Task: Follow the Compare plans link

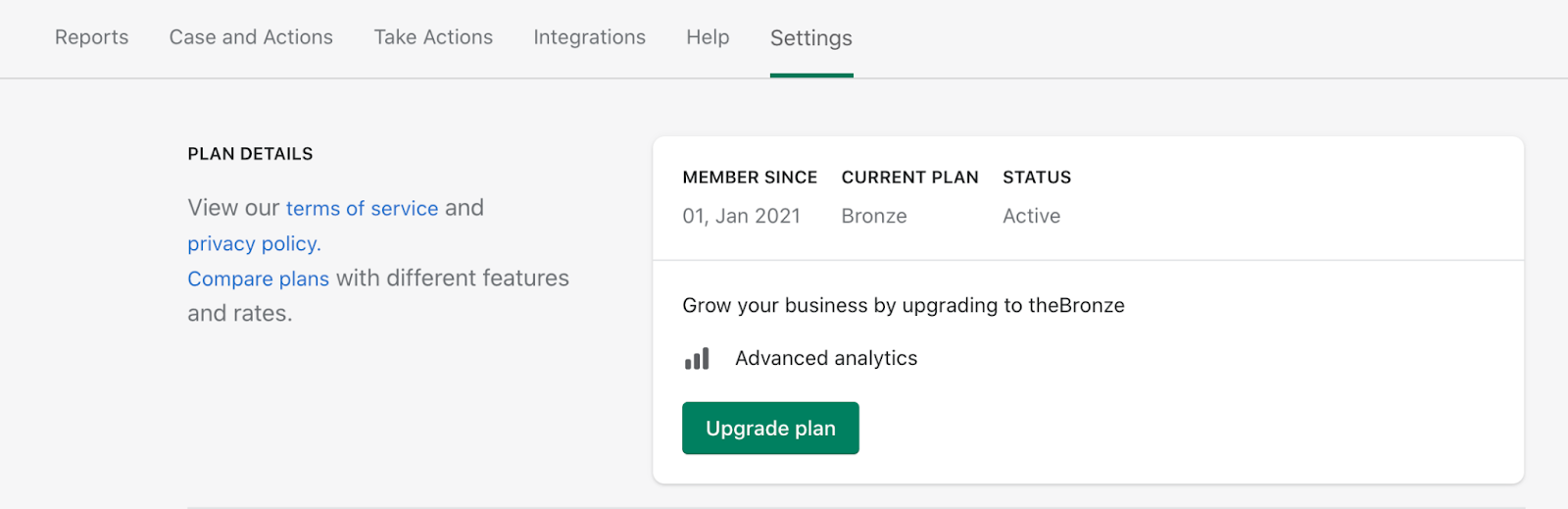Action: coord(259,279)
